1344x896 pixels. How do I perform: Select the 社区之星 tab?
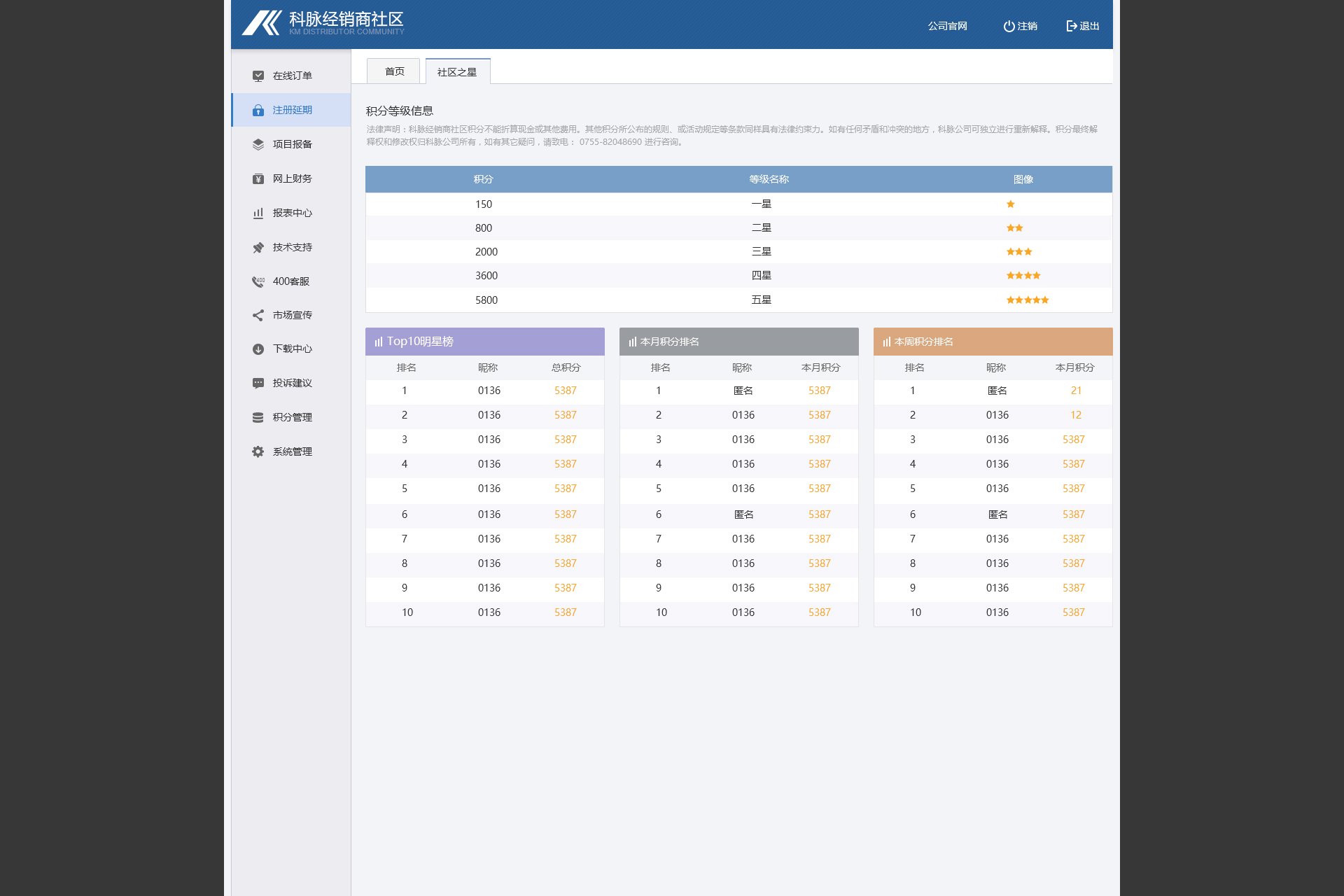457,71
